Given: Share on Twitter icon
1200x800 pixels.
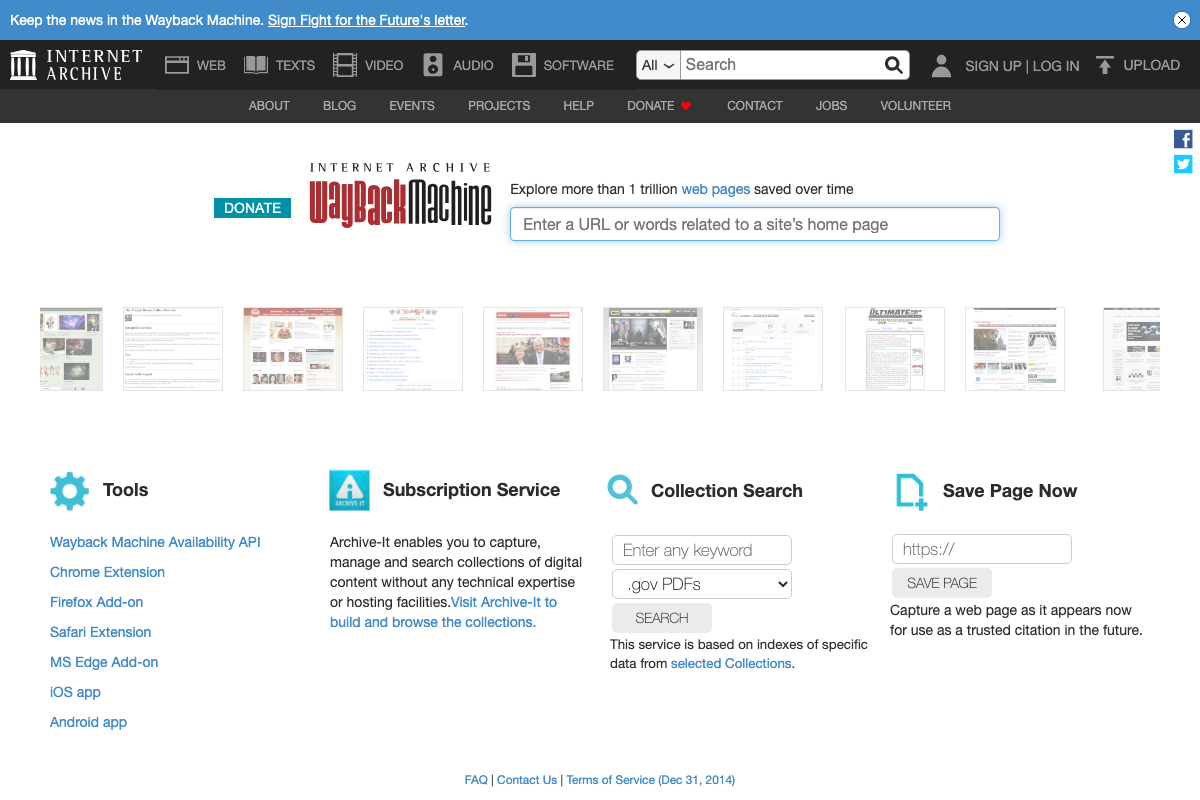Looking at the screenshot, I should tap(1183, 164).
